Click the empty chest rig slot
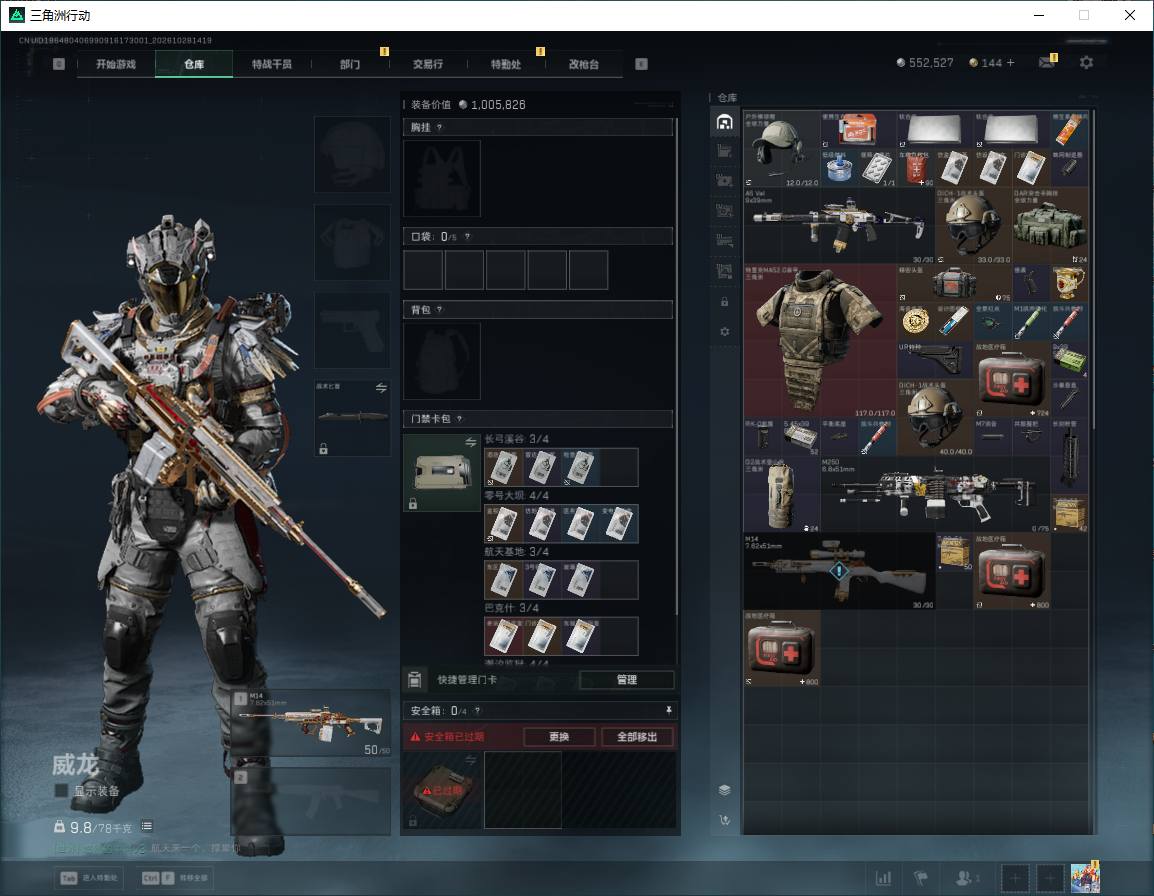Viewport: 1154px width, 896px height. pyautogui.click(x=442, y=179)
